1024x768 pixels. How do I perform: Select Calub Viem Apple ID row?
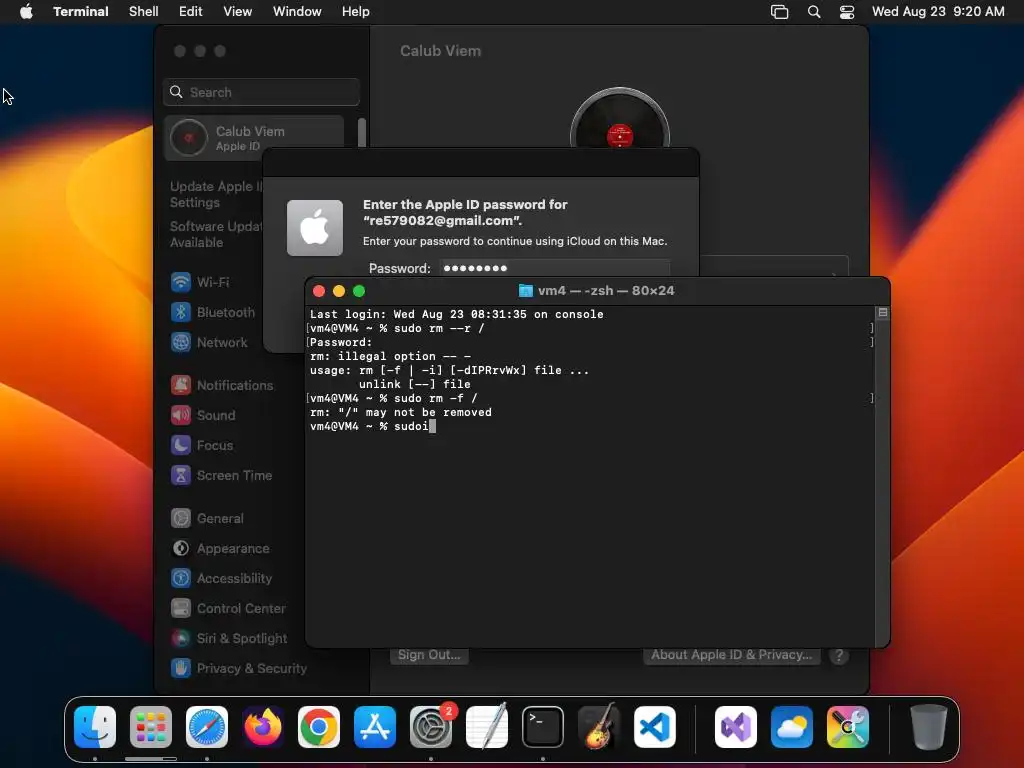pyautogui.click(x=254, y=138)
